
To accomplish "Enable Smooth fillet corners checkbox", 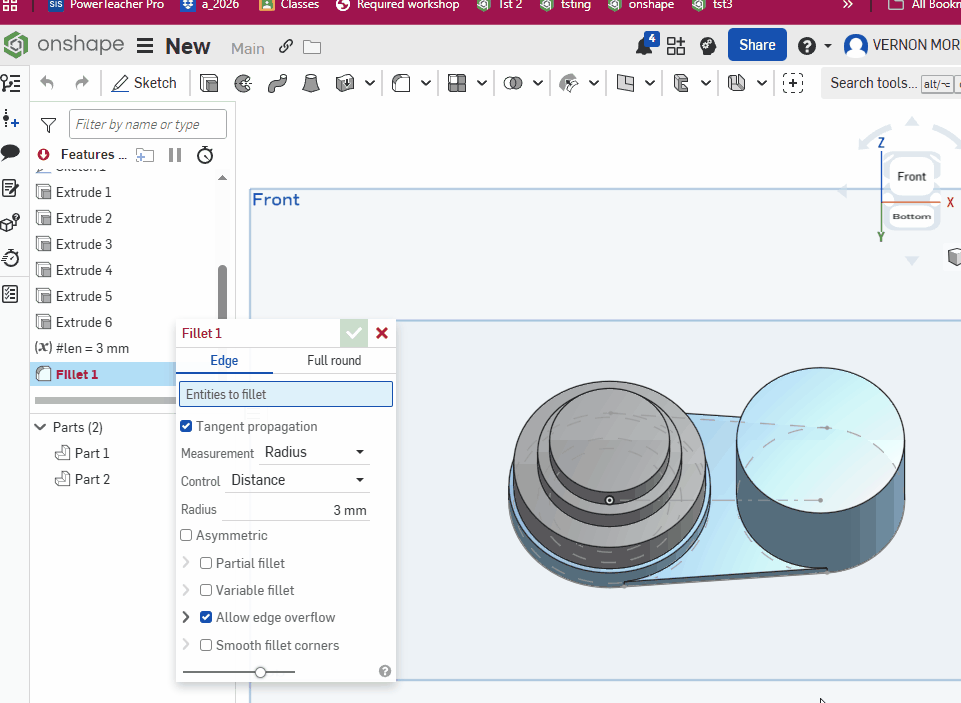I will pos(206,645).
